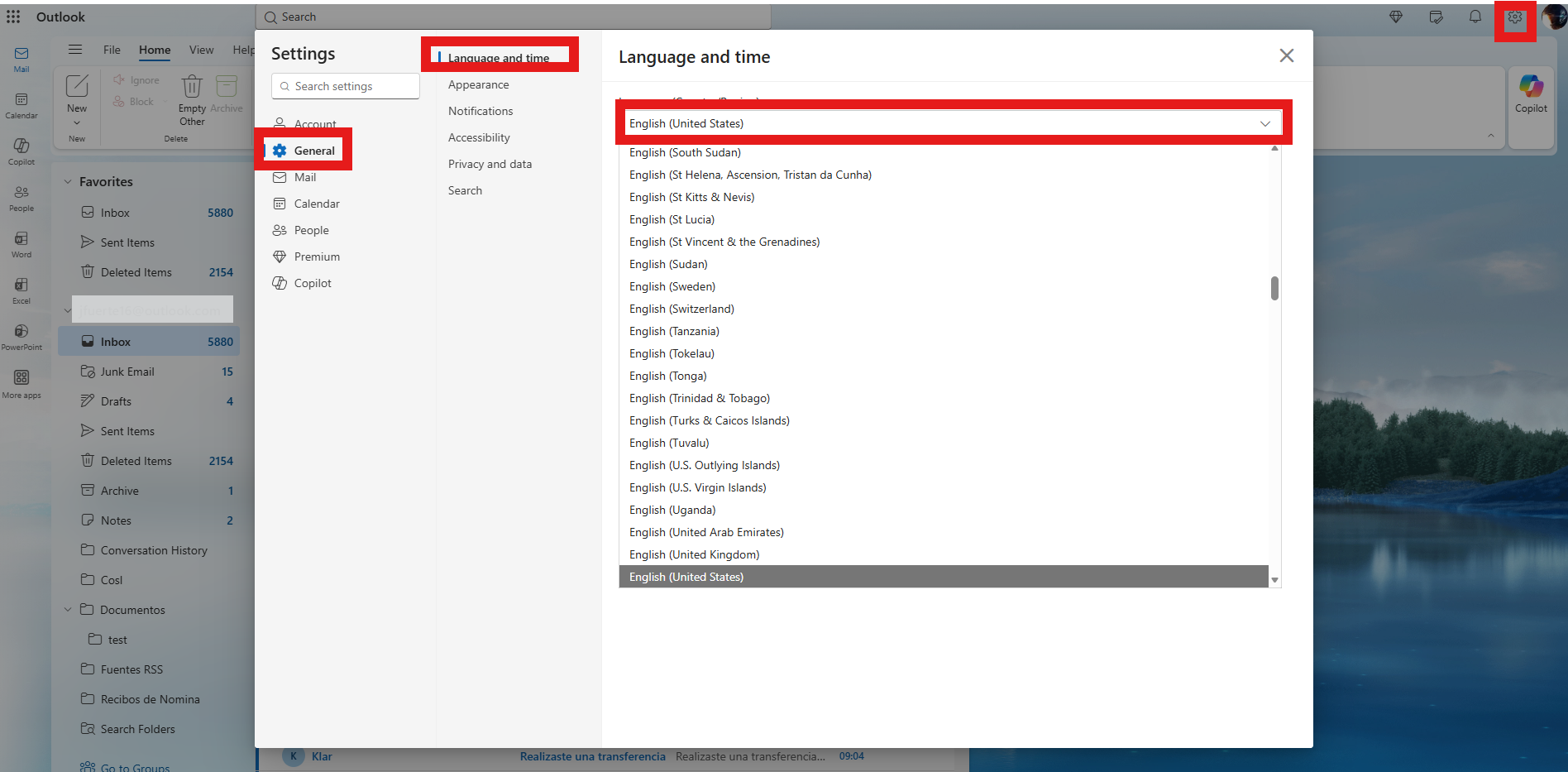Click the New mail compose icon
The width and height of the screenshot is (1568, 772).
[77, 85]
